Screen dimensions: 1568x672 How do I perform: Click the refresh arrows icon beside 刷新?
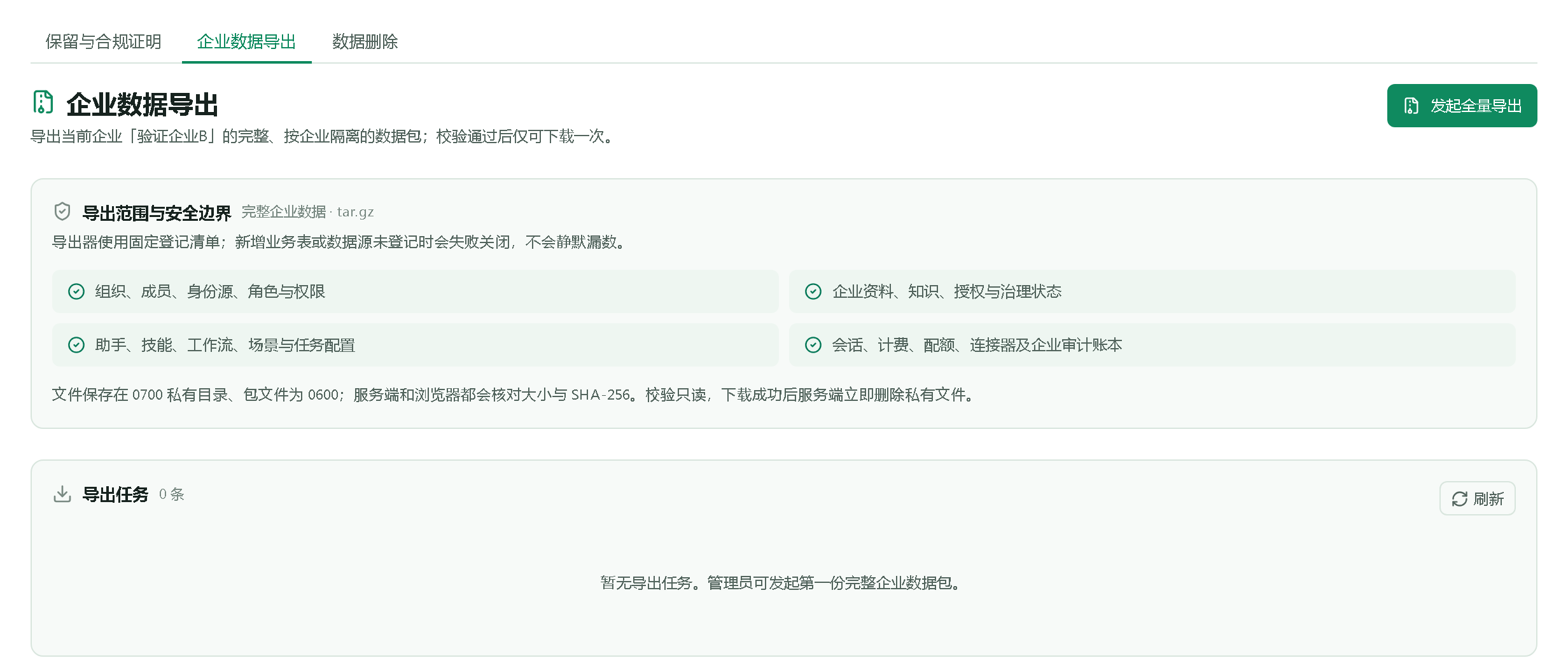coord(1460,499)
